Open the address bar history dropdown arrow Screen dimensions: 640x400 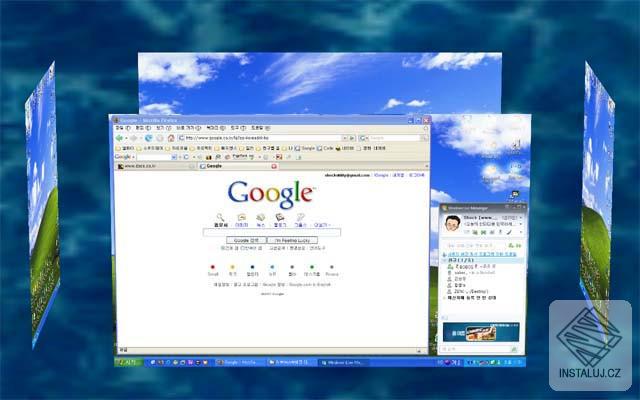(344, 138)
